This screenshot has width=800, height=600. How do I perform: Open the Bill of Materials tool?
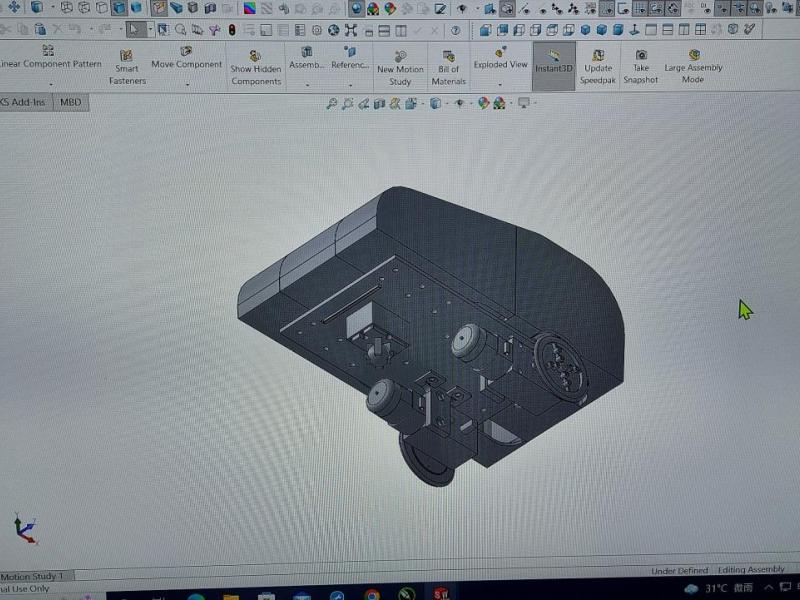pyautogui.click(x=448, y=68)
